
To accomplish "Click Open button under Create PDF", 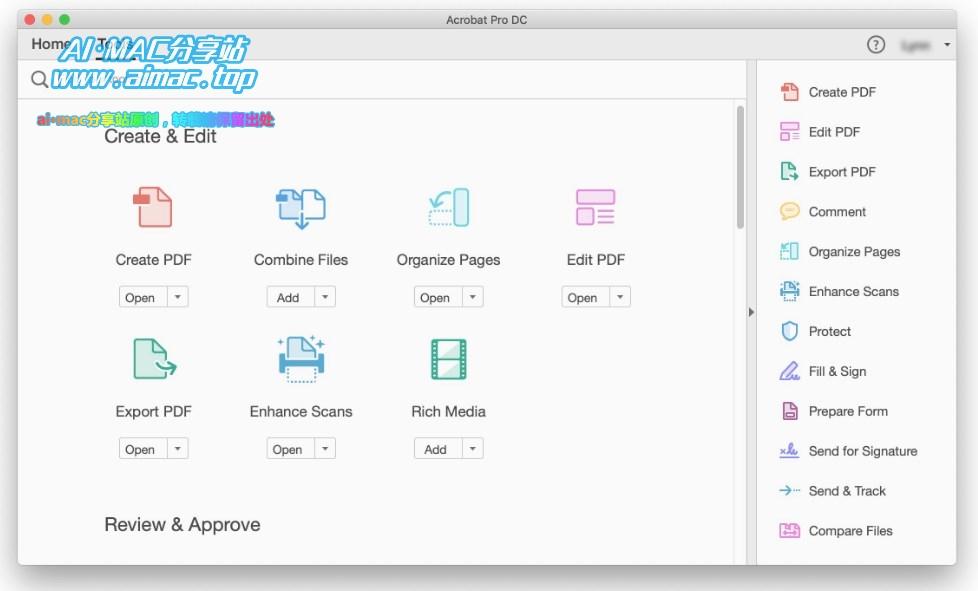I will (143, 297).
